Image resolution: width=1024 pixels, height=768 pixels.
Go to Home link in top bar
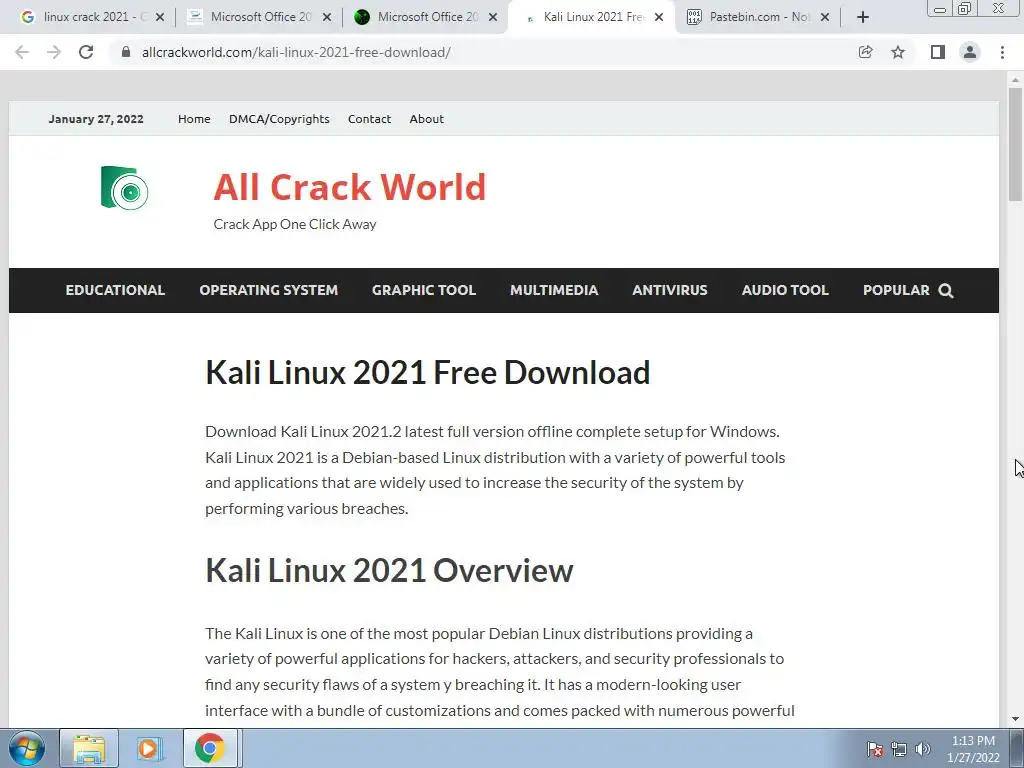pyautogui.click(x=194, y=119)
